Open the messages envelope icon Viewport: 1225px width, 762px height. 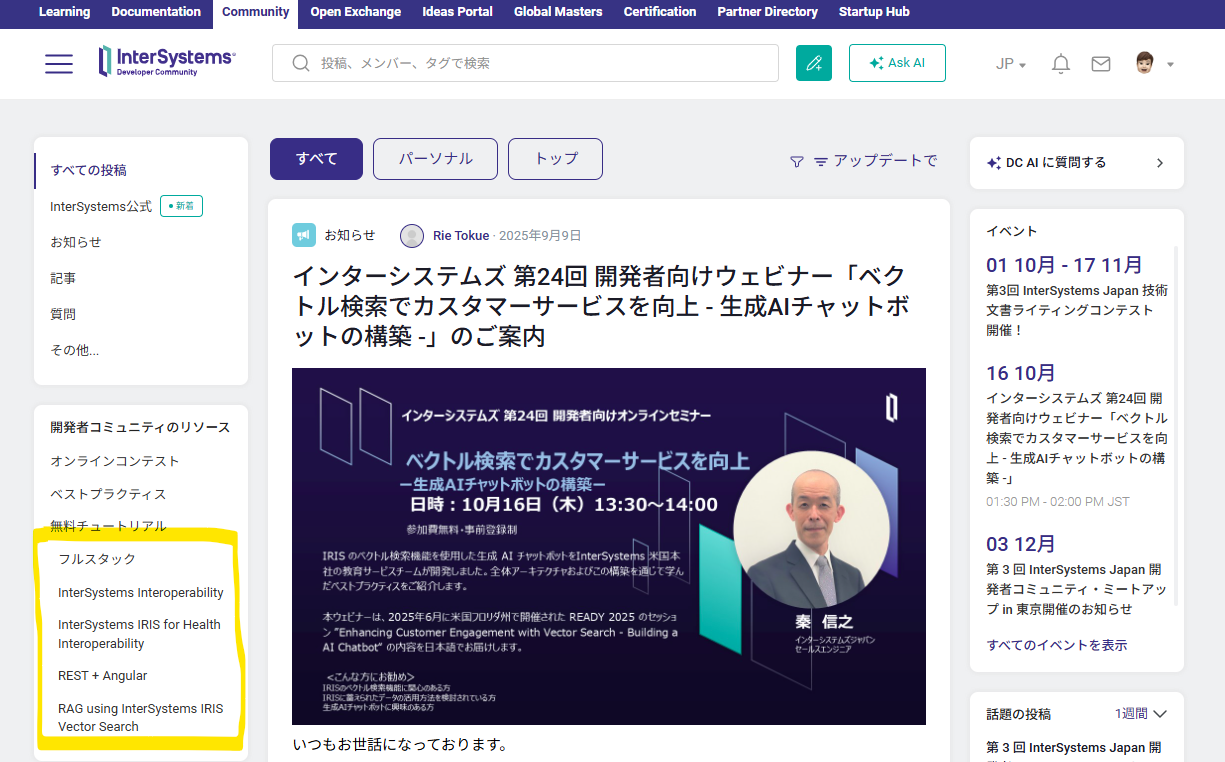tap(1101, 64)
